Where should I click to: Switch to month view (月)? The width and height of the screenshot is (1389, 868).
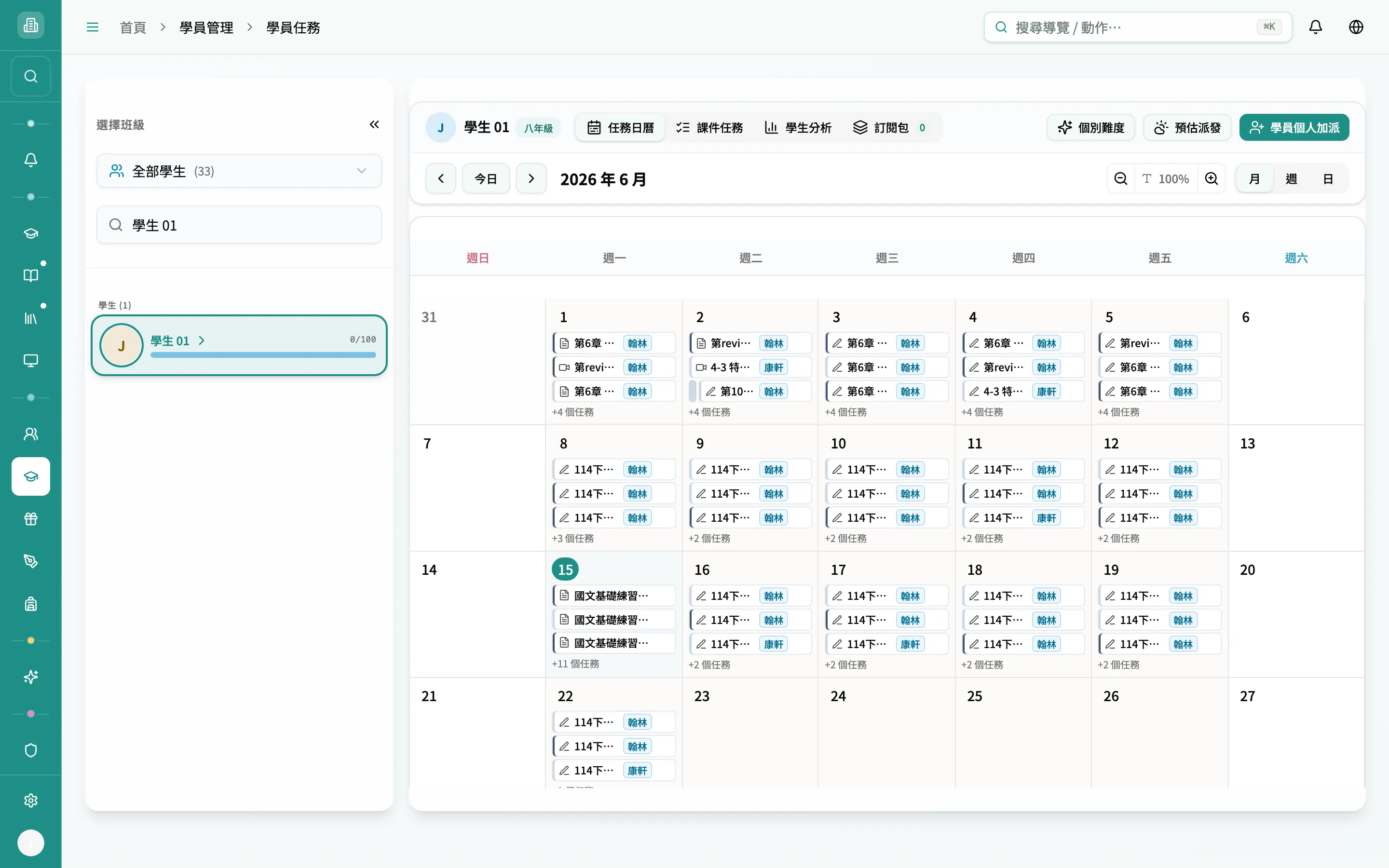pyautogui.click(x=1254, y=178)
